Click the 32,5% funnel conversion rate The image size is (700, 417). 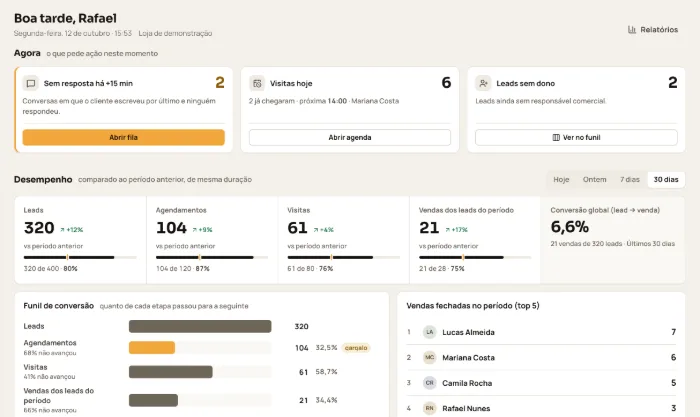(326, 348)
